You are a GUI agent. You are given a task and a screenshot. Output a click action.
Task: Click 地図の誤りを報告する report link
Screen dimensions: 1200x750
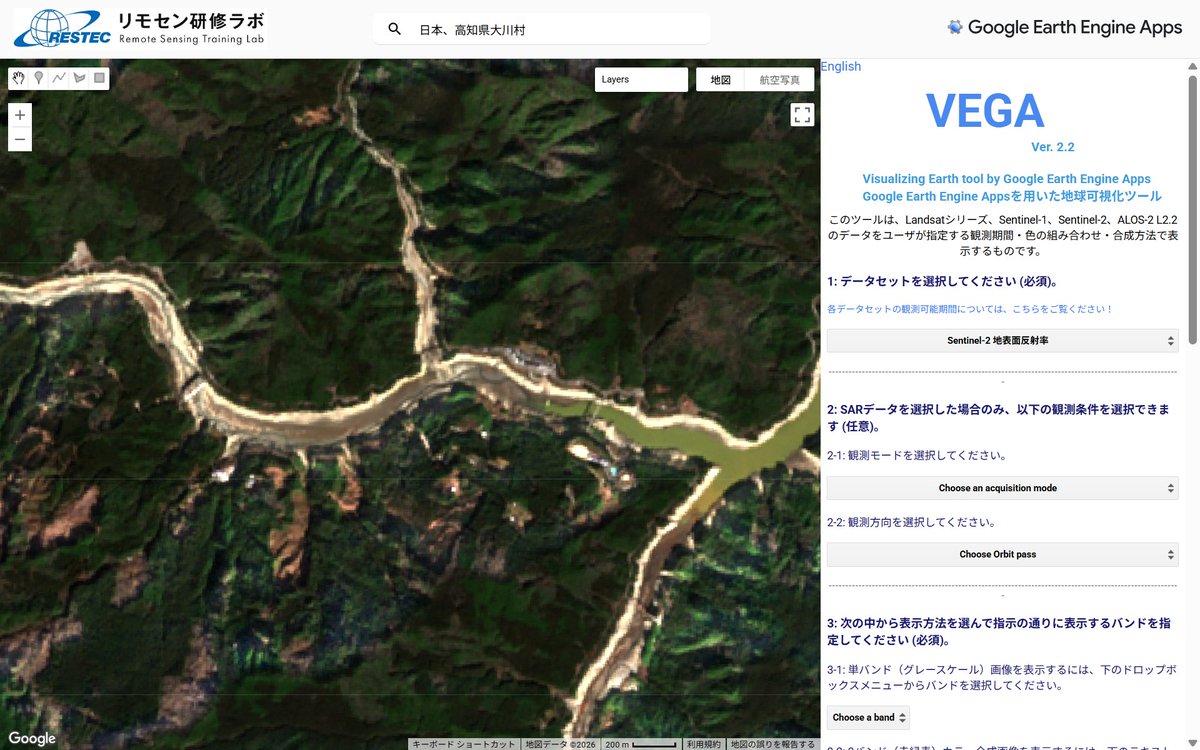pyautogui.click(x=772, y=744)
